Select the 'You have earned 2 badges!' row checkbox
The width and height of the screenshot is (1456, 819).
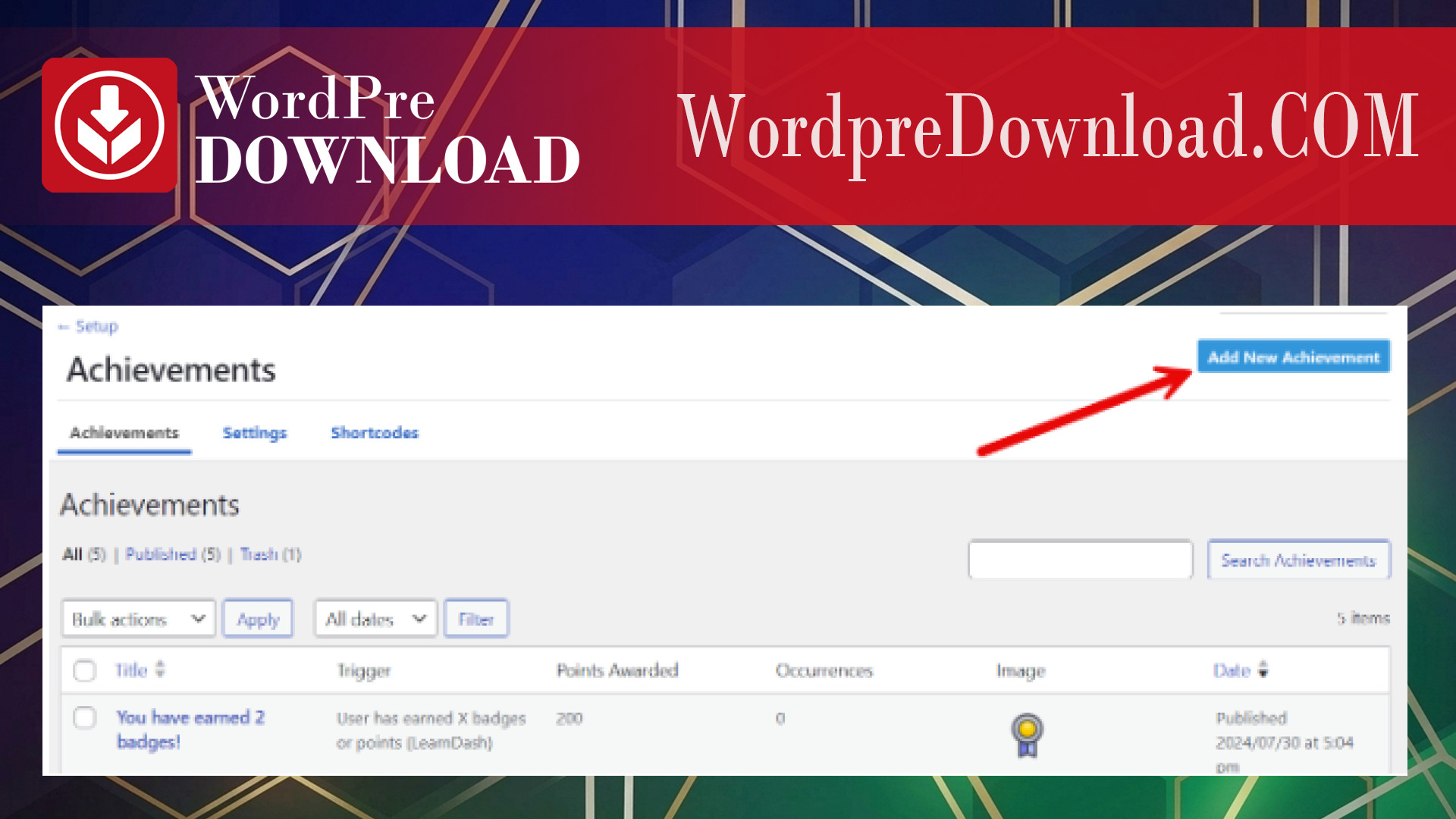85,717
